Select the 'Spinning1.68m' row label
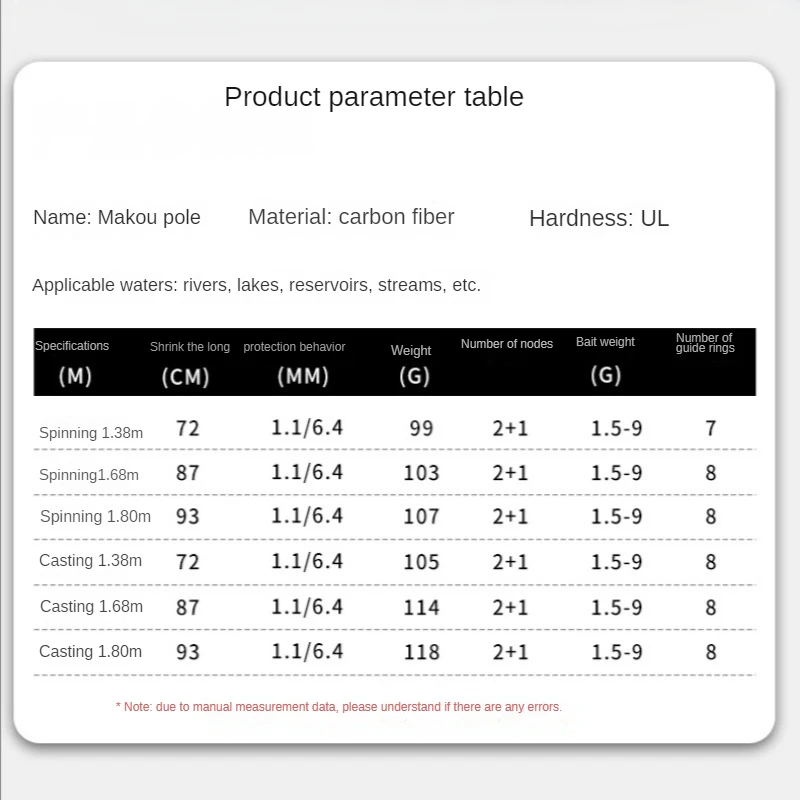 (x=89, y=475)
